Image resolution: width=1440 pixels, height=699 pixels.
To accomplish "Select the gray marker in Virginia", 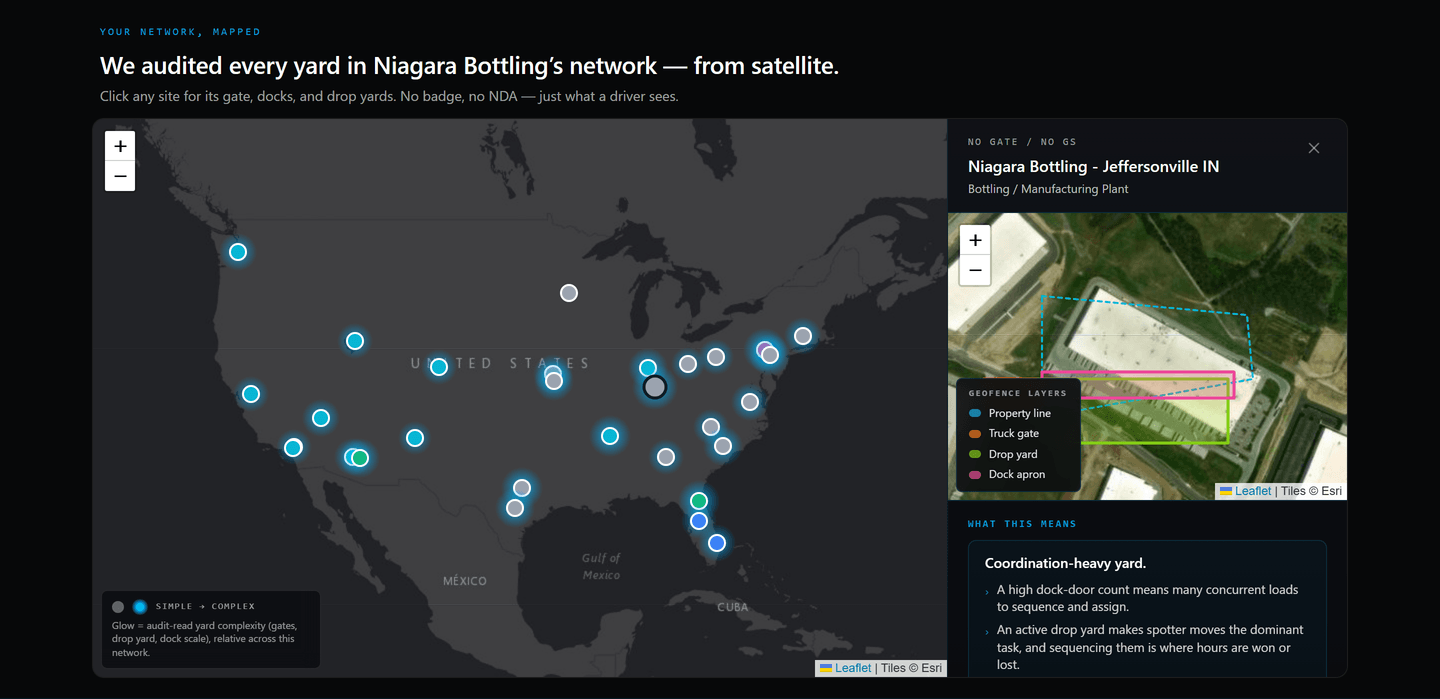I will pos(750,402).
